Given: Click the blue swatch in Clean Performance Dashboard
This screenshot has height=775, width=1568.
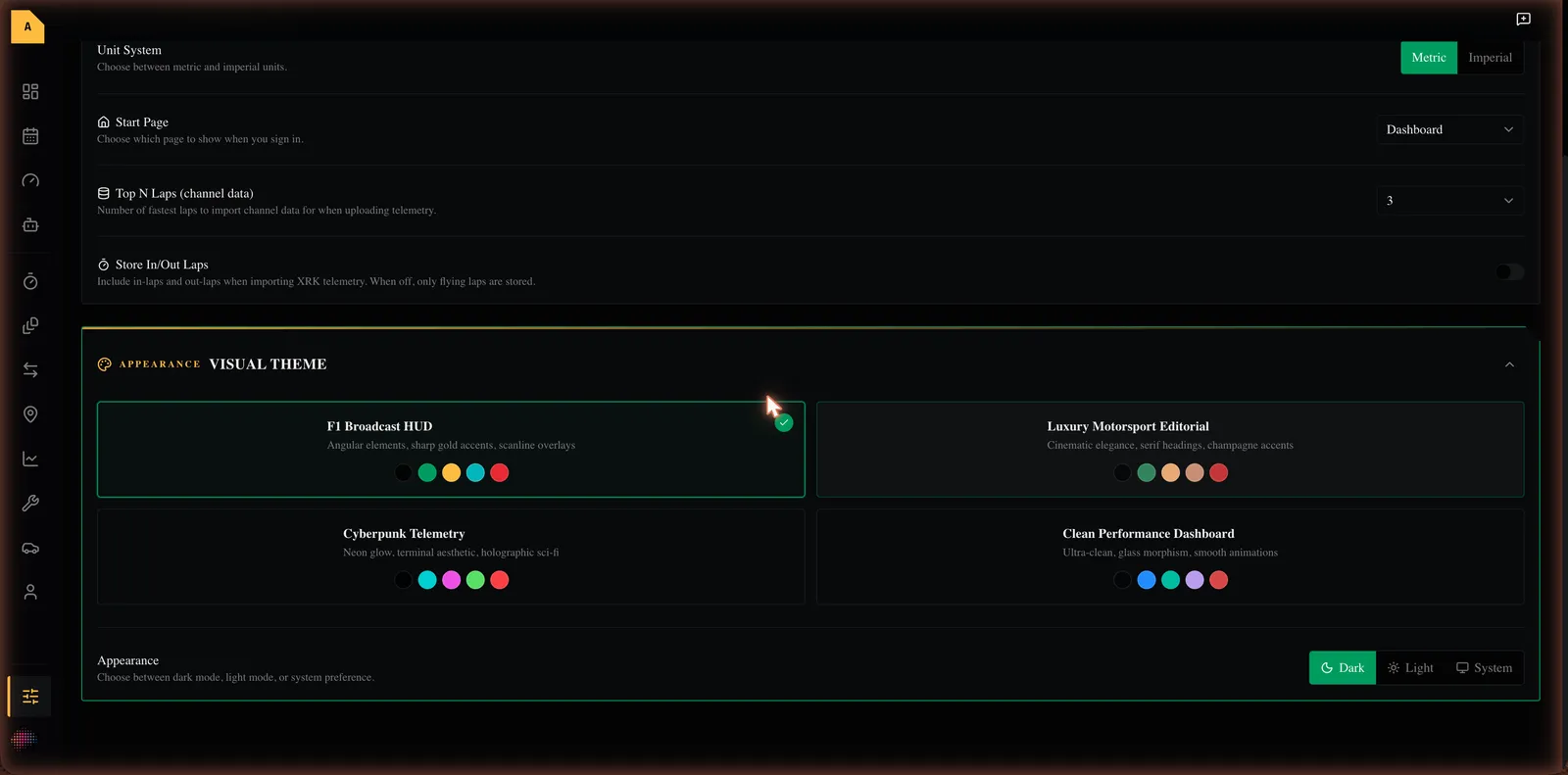Looking at the screenshot, I should point(1147,580).
